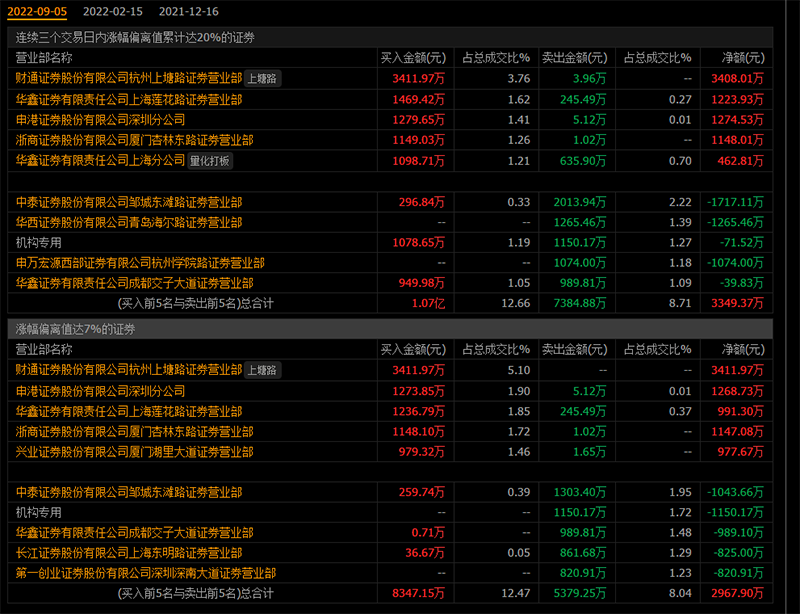
Task: Select net amount -1717.11万
Action: (x=735, y=202)
